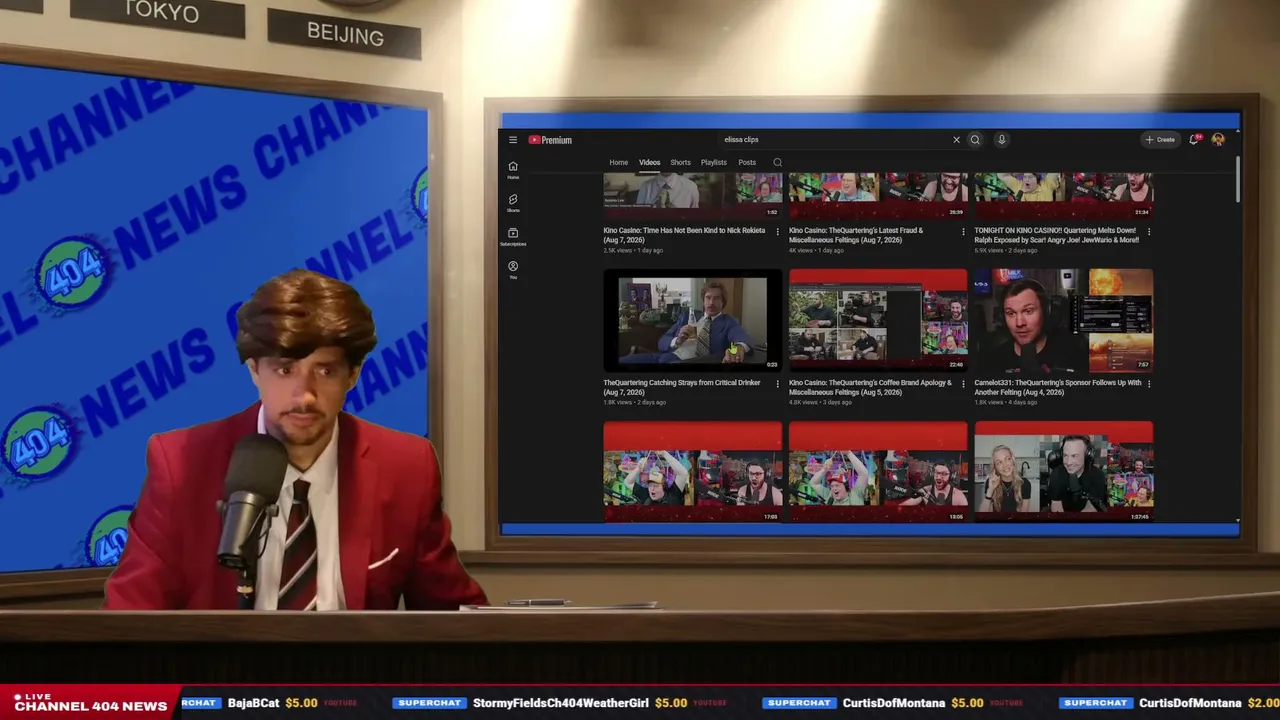Open the account avatar menu
Image resolution: width=1280 pixels, height=720 pixels.
coord(1218,140)
